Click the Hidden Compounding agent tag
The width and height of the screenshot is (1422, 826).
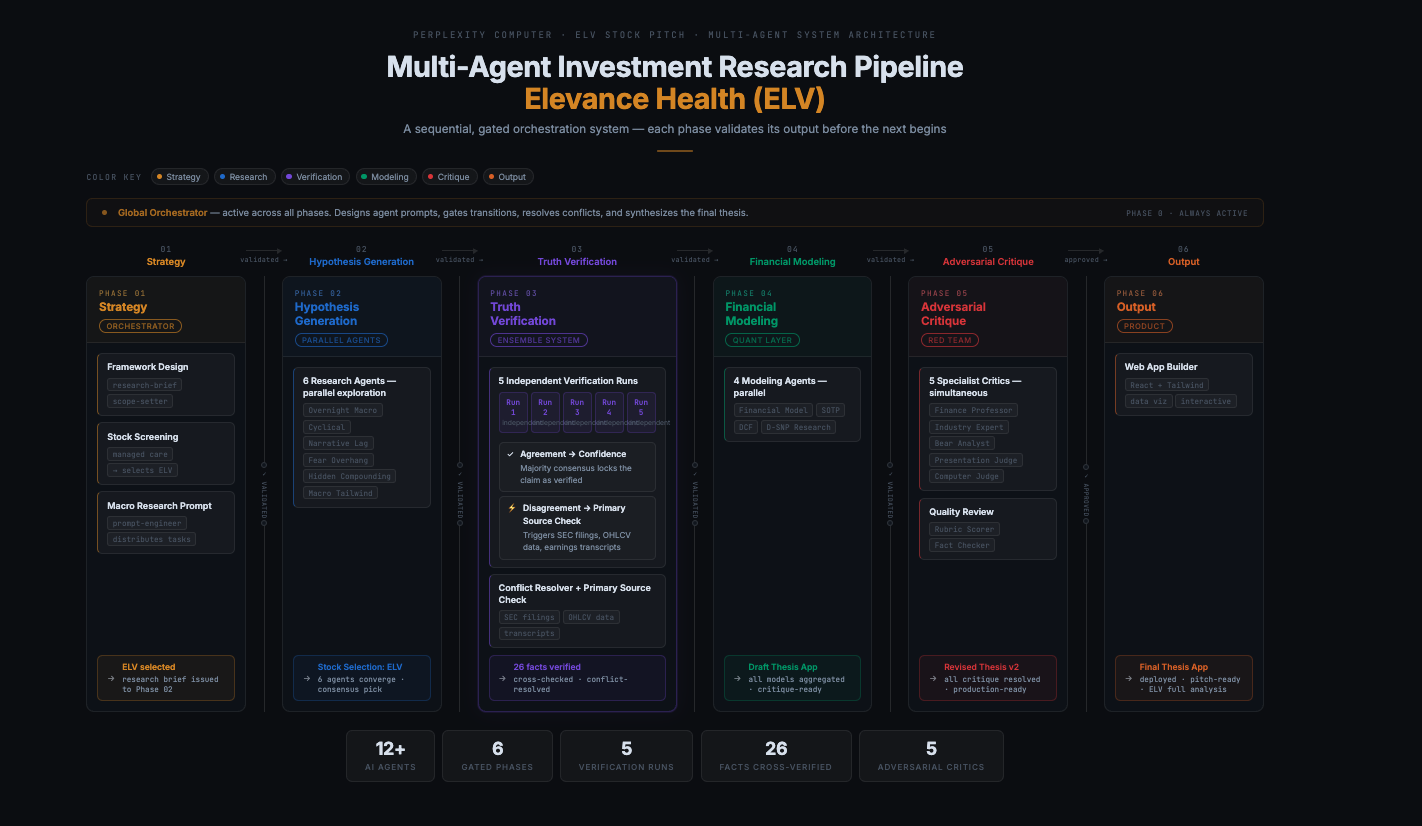tap(350, 476)
